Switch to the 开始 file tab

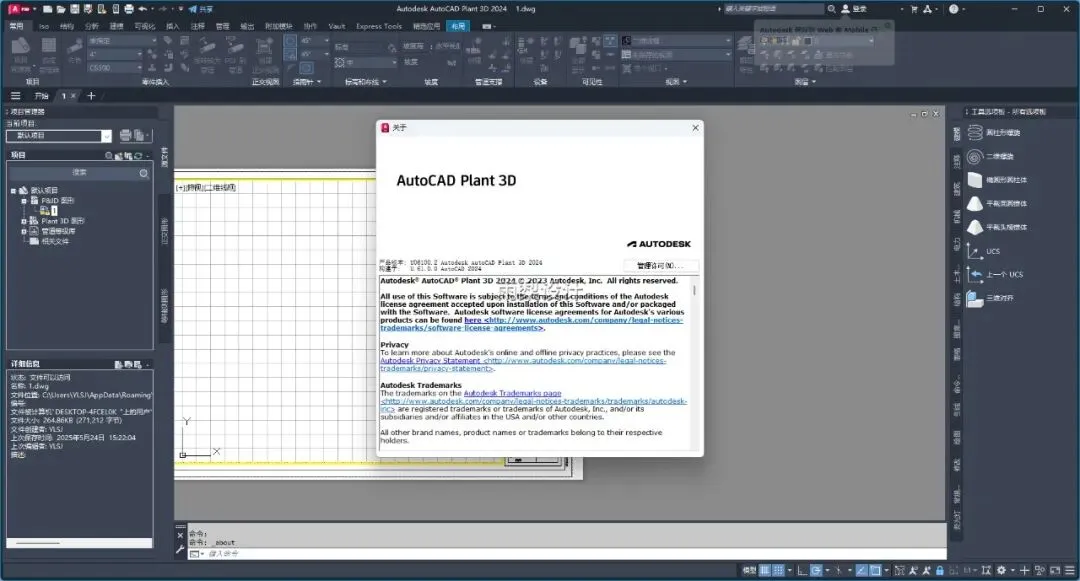41,96
